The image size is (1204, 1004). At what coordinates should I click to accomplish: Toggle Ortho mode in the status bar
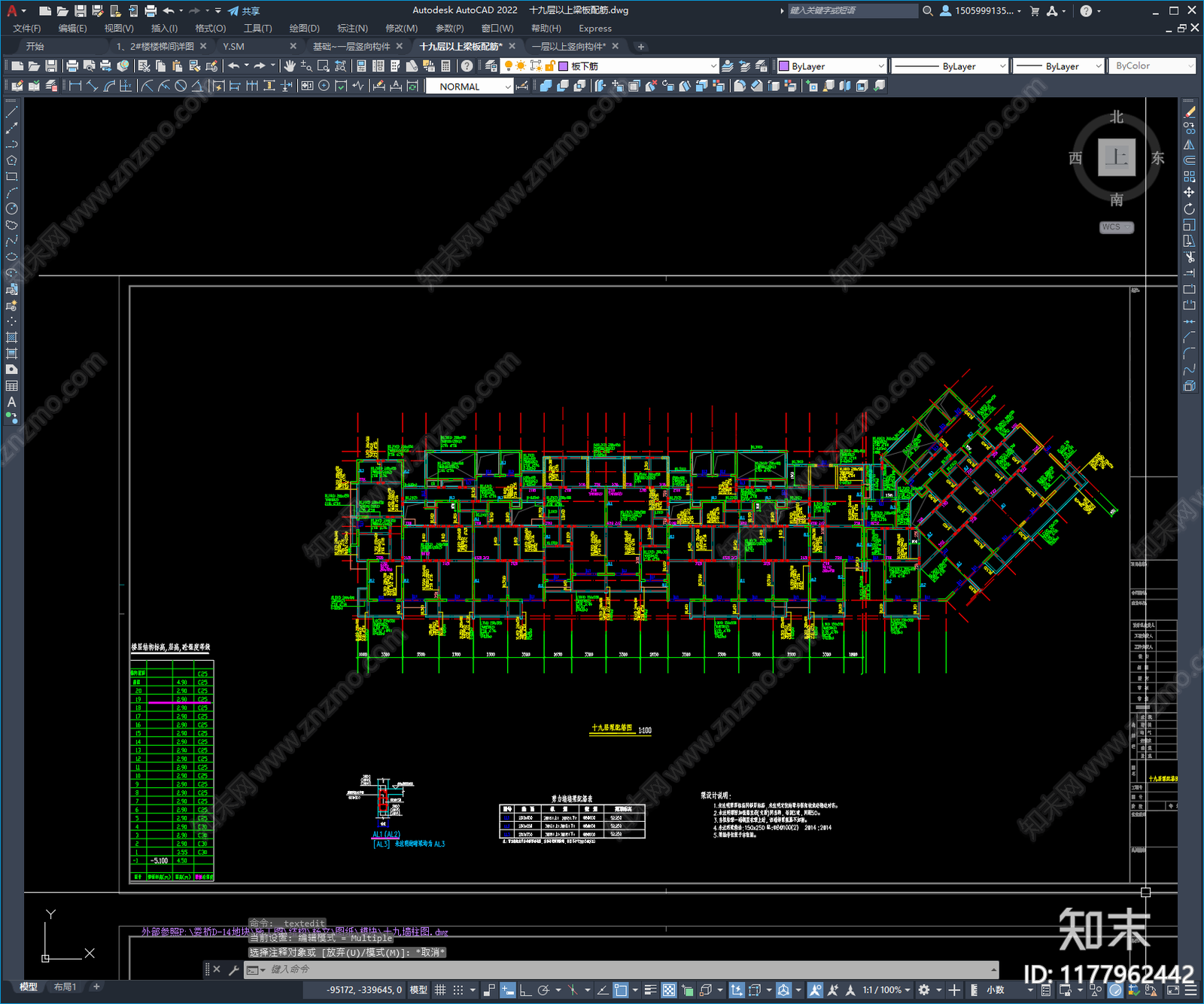[x=525, y=990]
